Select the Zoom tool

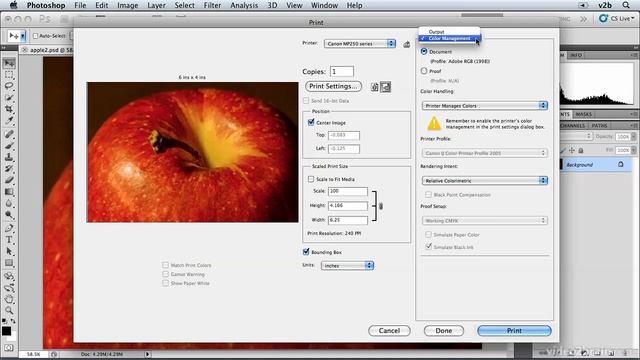pyautogui.click(x=9, y=311)
